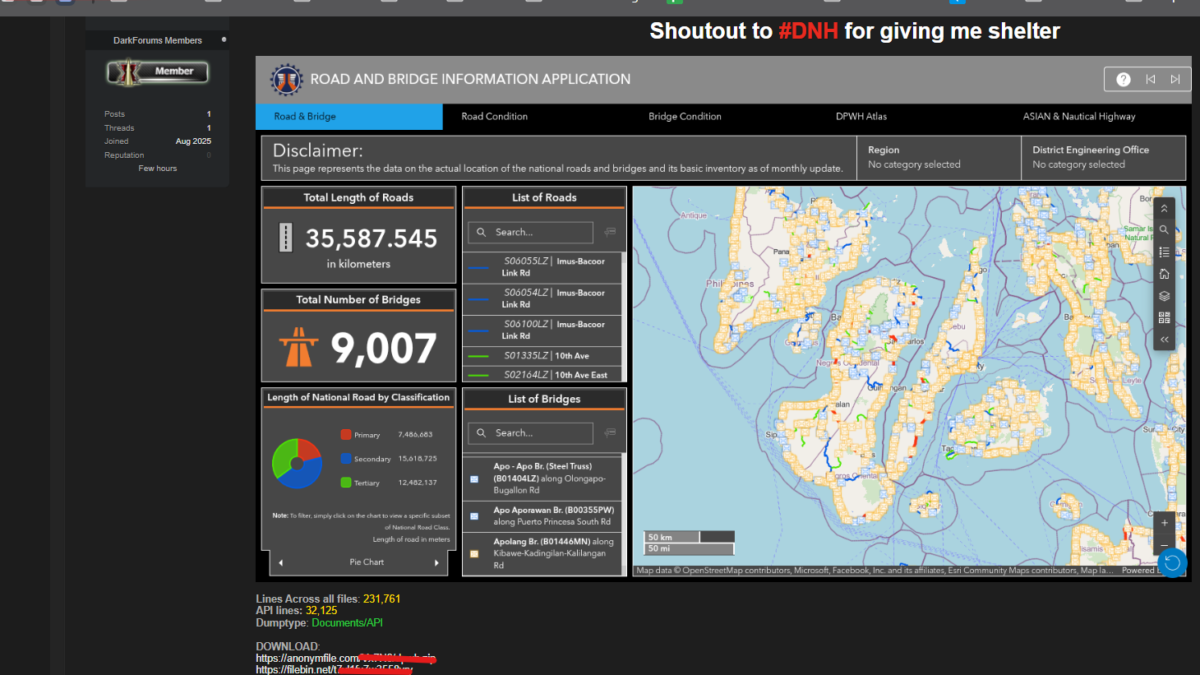This screenshot has width=1200, height=675.
Task: Open the DPWH Atlas tab
Action: pyautogui.click(x=861, y=117)
